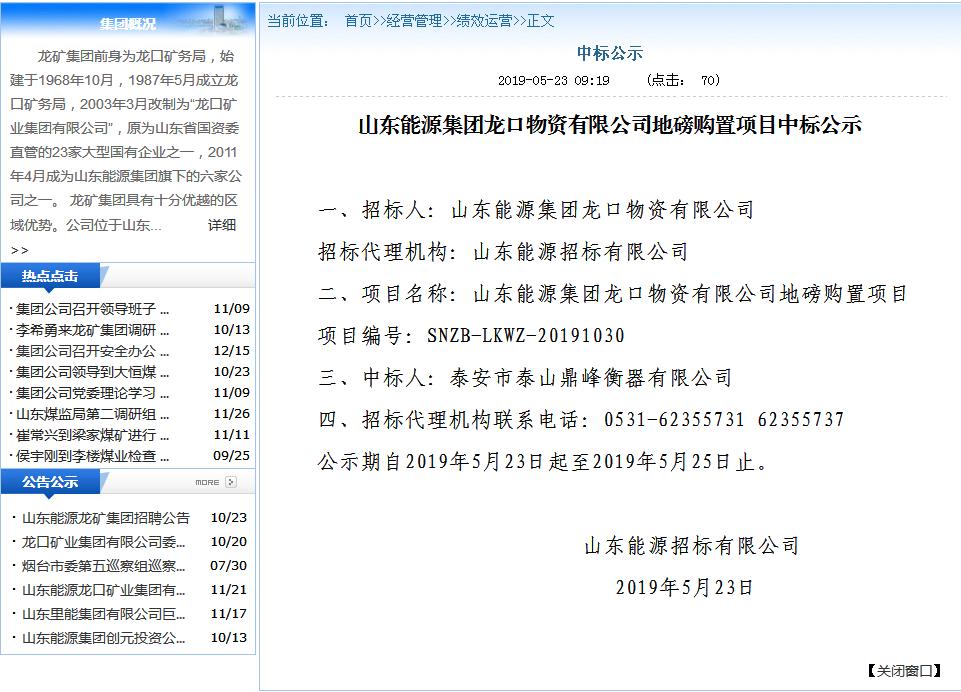961x692 pixels.
Task: Click the 中标公示 page heading
Action: click(610, 53)
